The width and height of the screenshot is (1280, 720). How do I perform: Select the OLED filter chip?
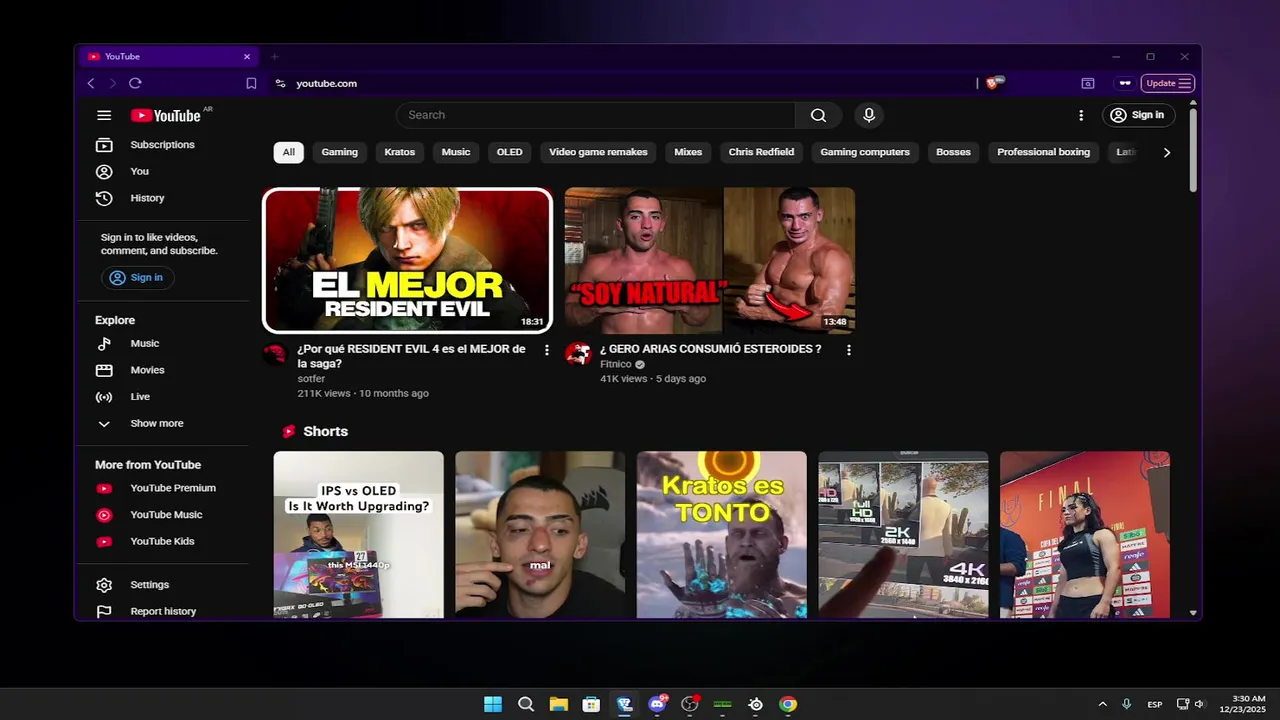[510, 152]
